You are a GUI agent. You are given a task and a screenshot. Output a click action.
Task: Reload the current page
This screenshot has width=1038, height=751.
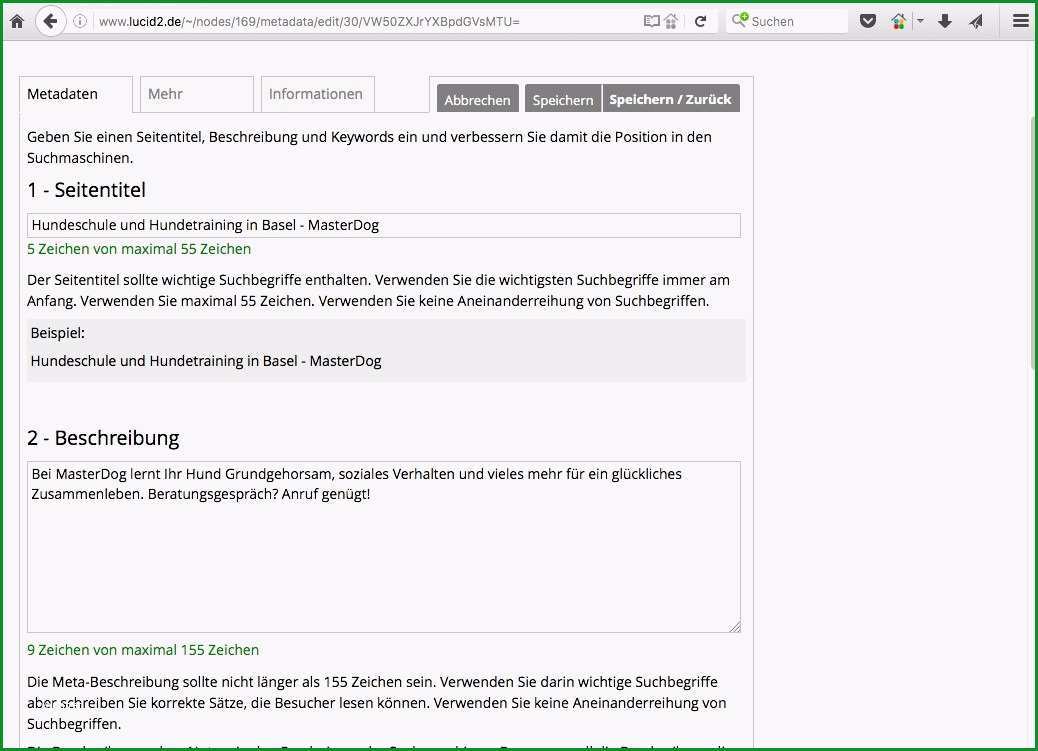700,21
